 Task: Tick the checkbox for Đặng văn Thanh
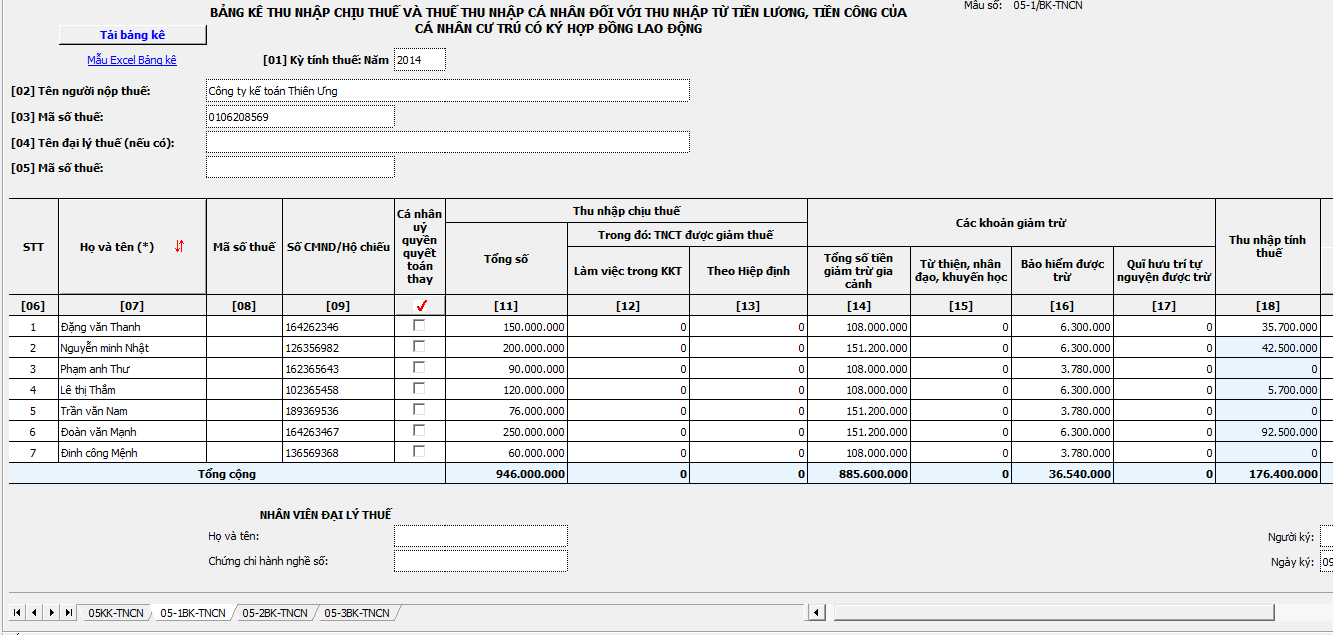[x=419, y=326]
